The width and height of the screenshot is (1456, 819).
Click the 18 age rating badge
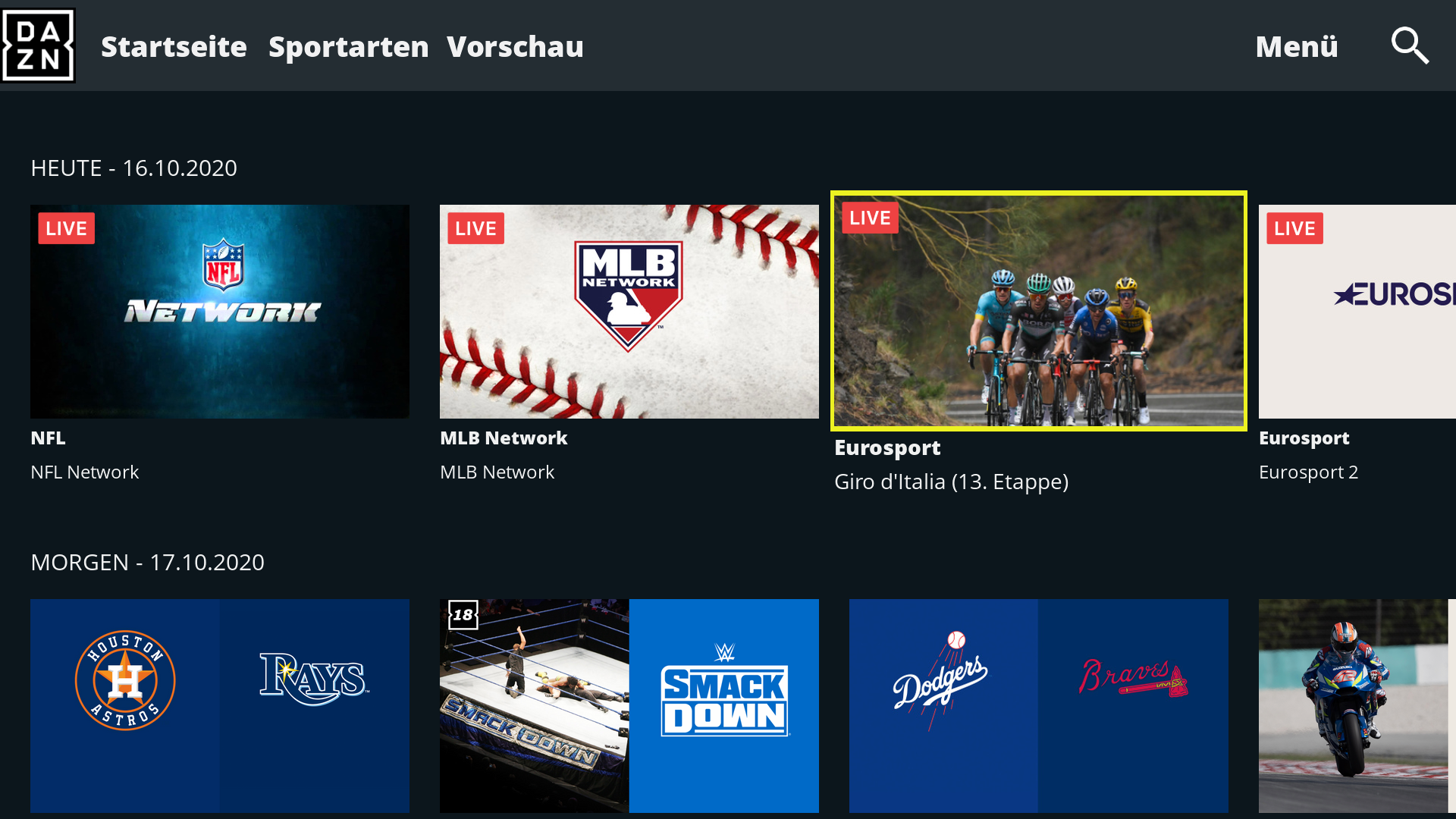463,615
